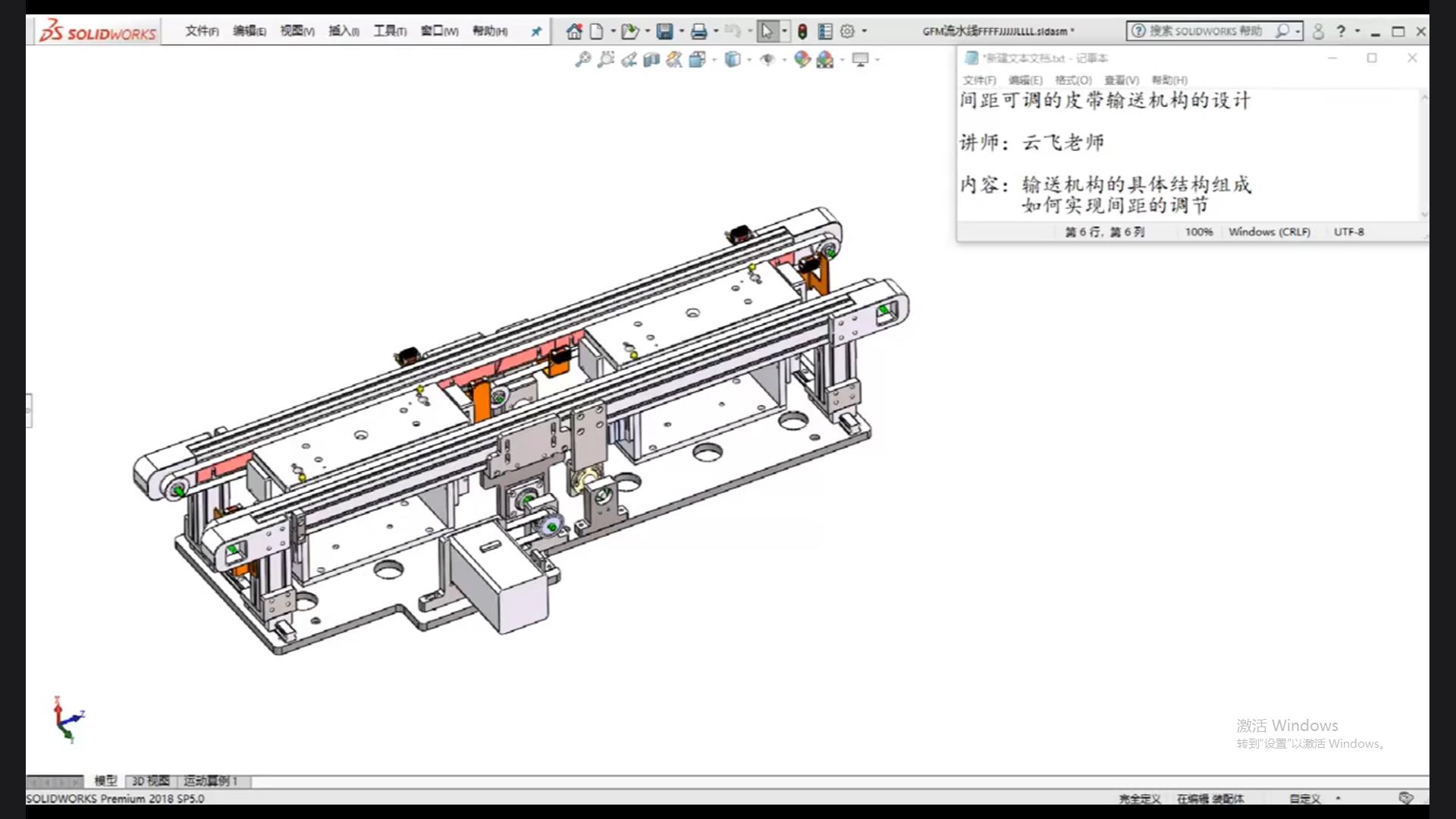This screenshot has height=819, width=1456.
Task: Open File Properties list icon
Action: (x=825, y=31)
